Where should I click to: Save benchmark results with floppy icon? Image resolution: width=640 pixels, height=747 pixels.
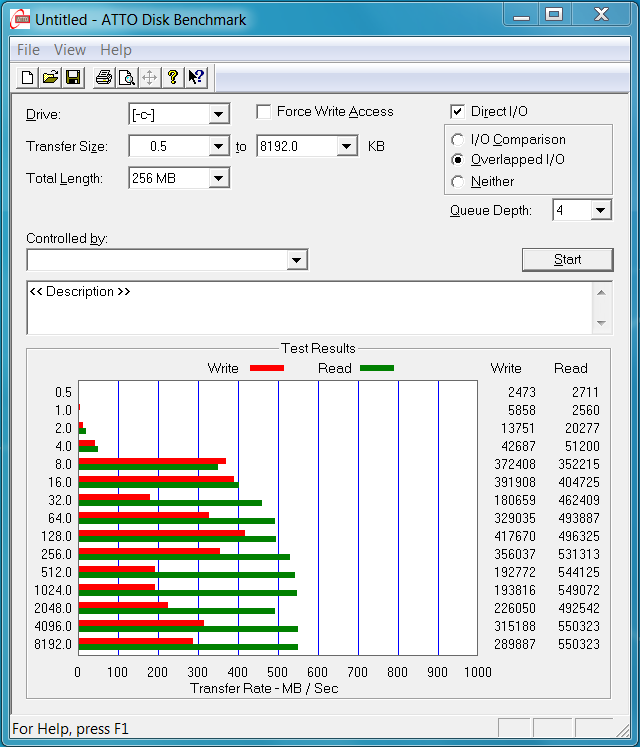73,77
